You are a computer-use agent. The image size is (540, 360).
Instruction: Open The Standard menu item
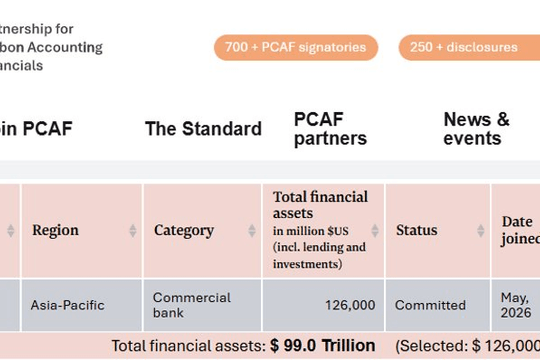203,129
